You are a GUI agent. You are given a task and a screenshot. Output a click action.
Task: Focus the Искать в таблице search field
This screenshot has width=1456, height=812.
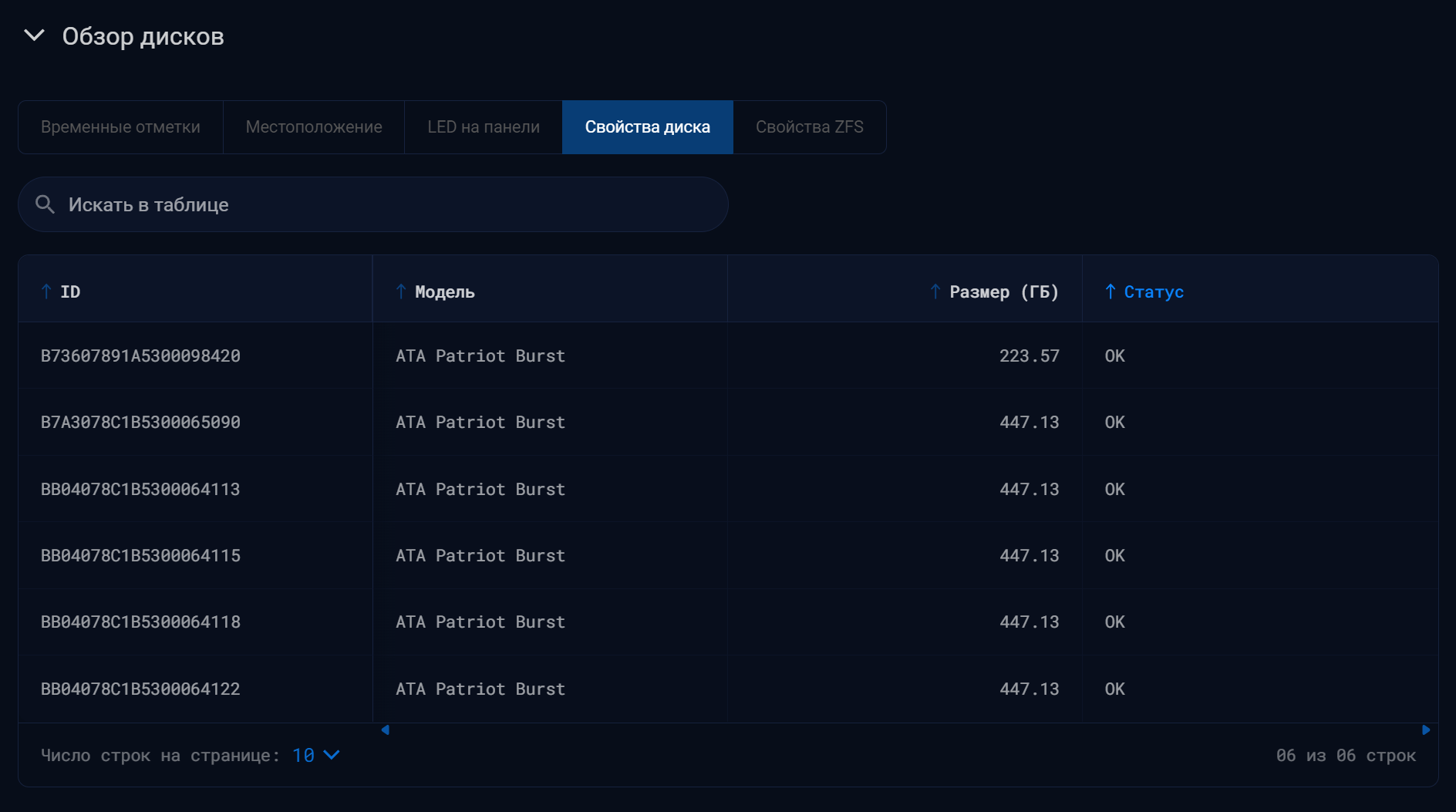(x=373, y=204)
